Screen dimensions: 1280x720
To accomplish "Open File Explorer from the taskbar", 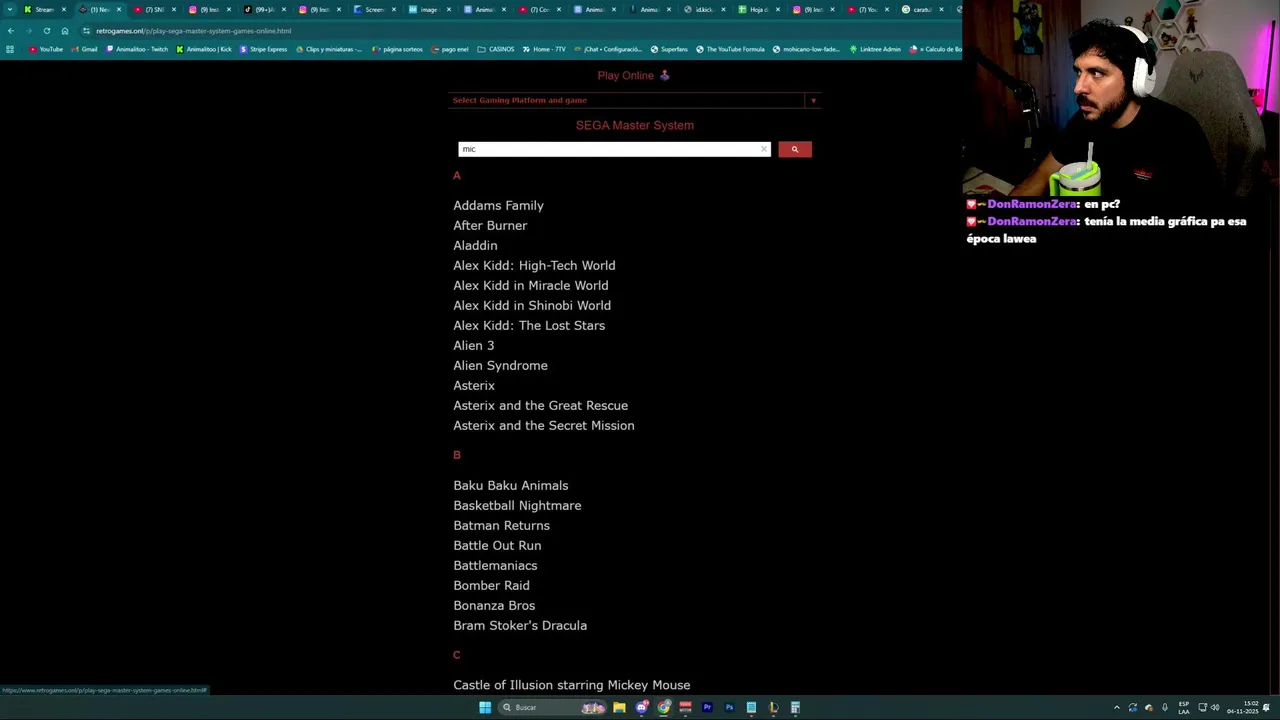I will (619, 707).
